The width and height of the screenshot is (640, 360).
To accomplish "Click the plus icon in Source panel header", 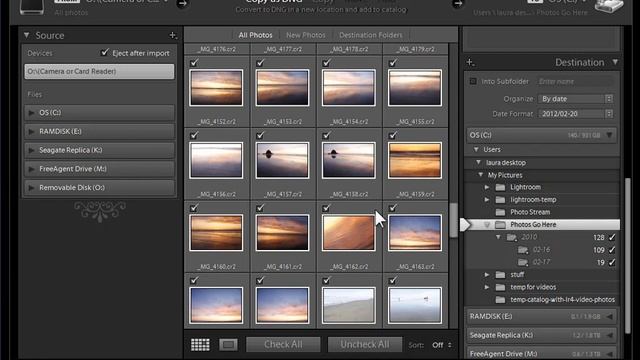I will 173,36.
